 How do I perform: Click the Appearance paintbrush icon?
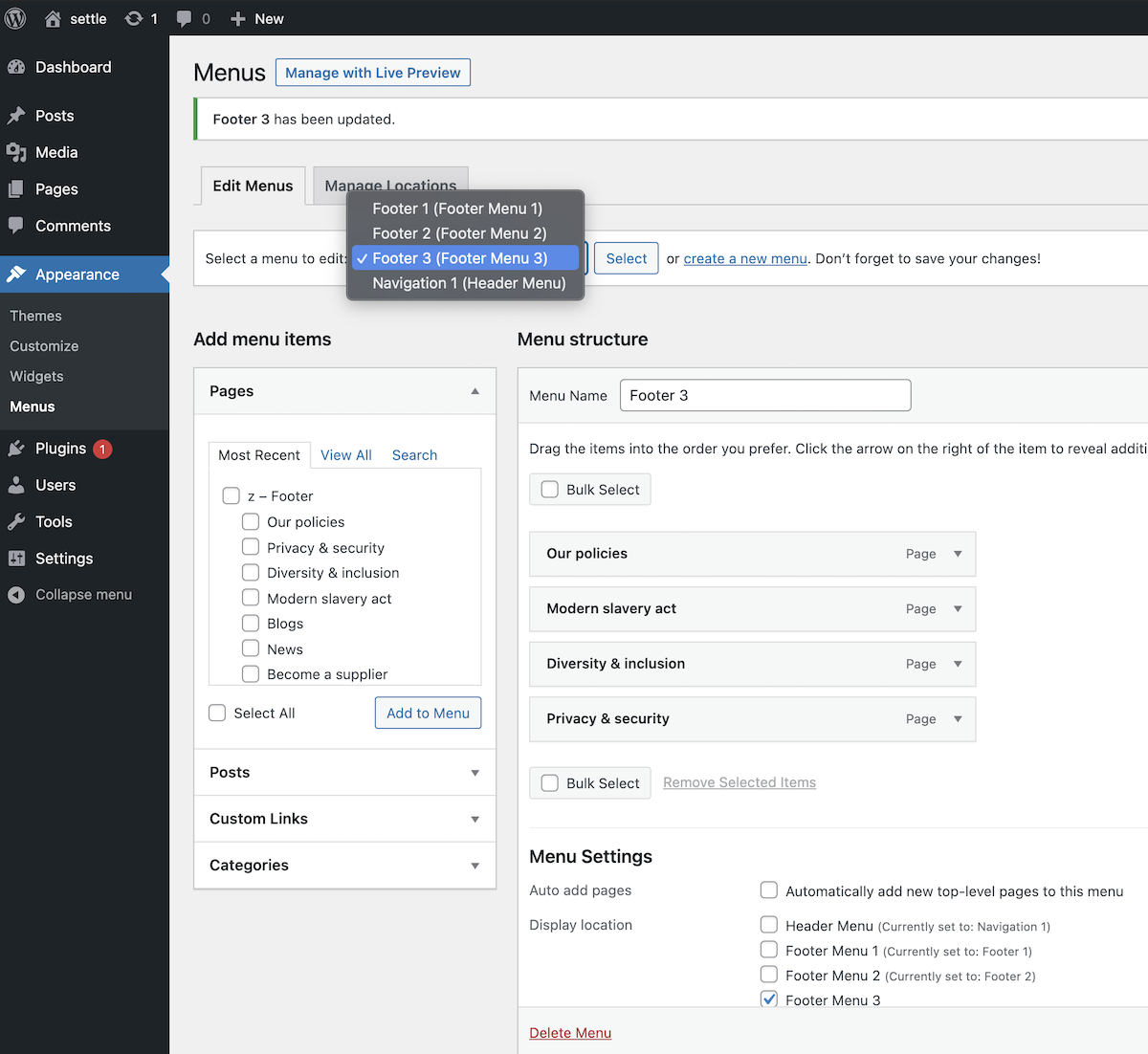tap(16, 274)
